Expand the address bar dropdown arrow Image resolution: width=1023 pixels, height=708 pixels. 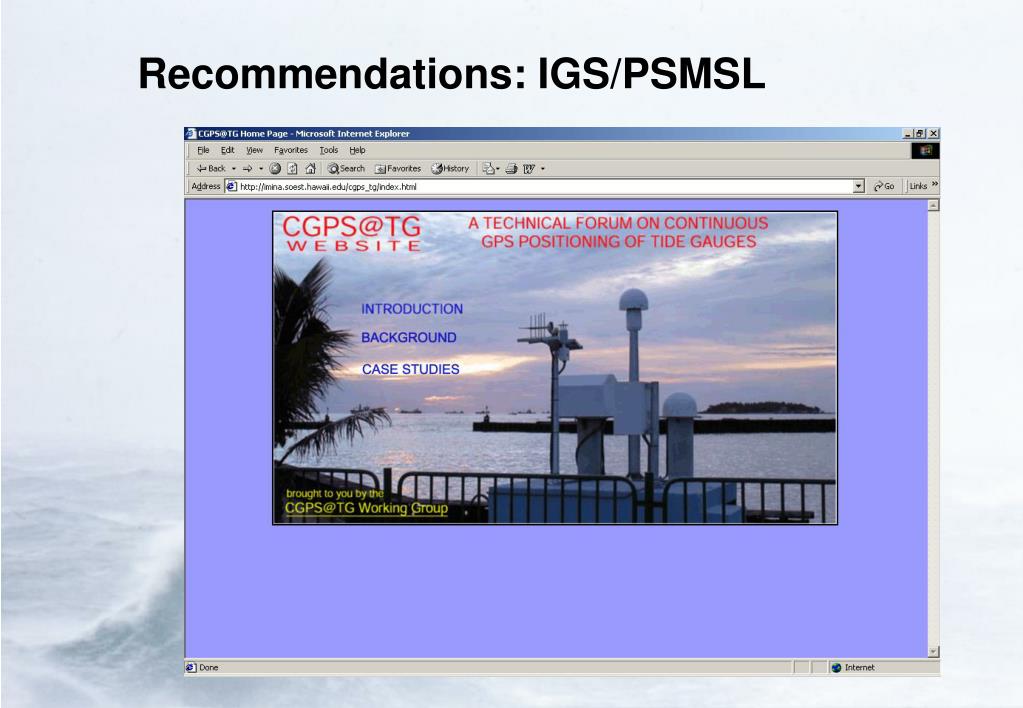point(859,187)
